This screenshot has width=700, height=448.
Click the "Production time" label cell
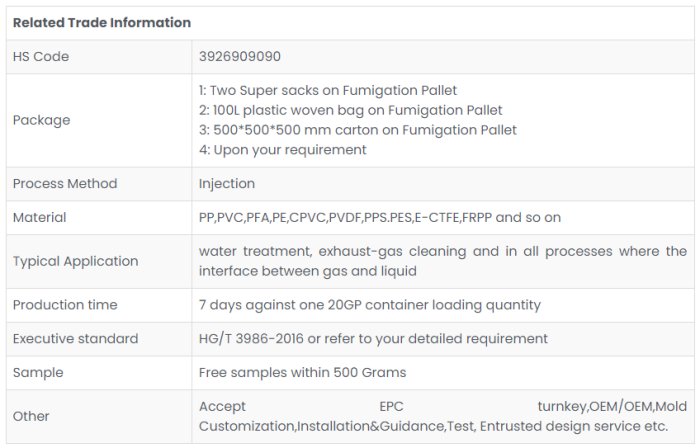(x=65, y=305)
